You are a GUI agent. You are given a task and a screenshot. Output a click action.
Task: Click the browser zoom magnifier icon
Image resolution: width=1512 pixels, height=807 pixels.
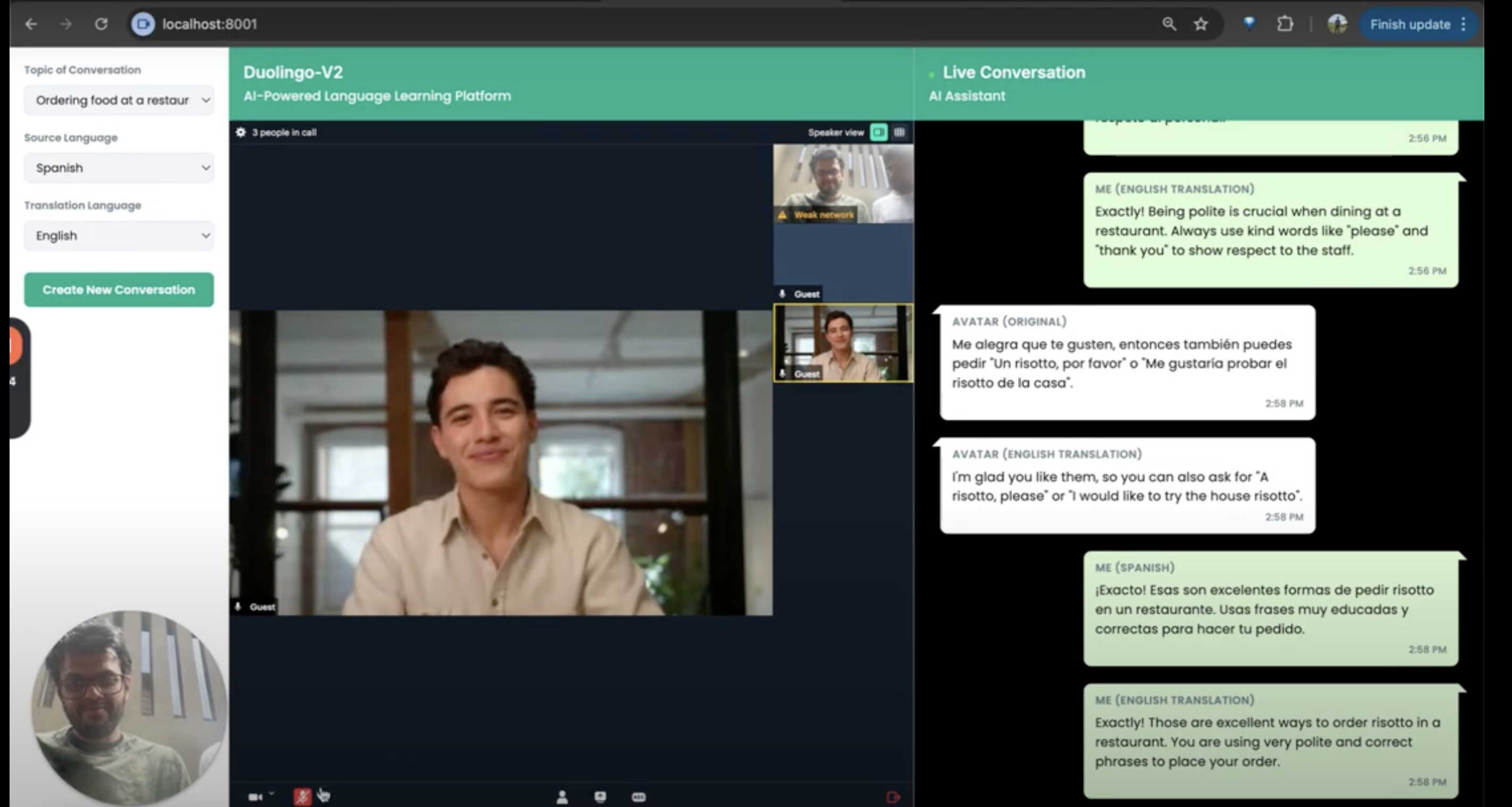click(1169, 24)
